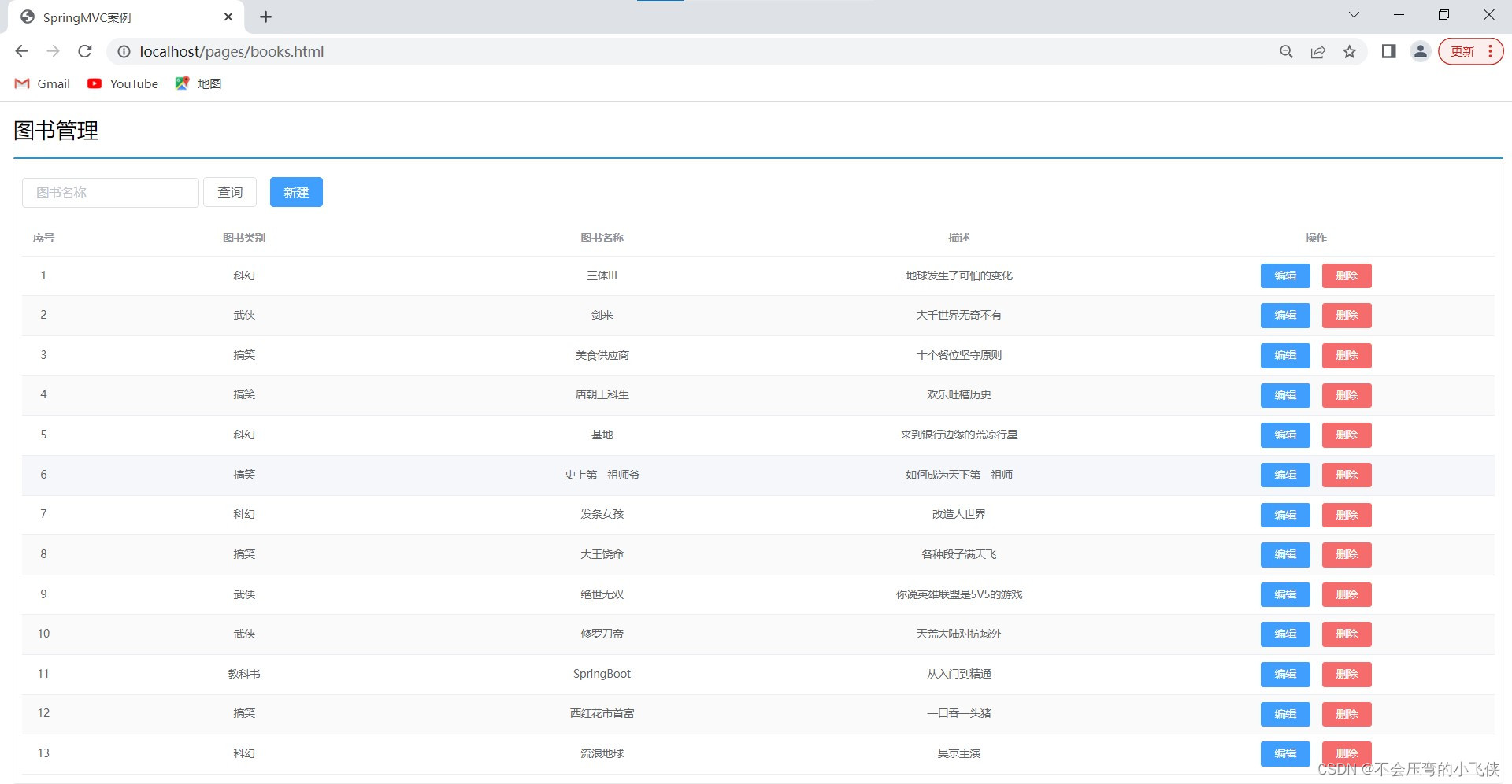The height and width of the screenshot is (784, 1512).
Task: Select the 教科书 category cell
Action: click(244, 674)
